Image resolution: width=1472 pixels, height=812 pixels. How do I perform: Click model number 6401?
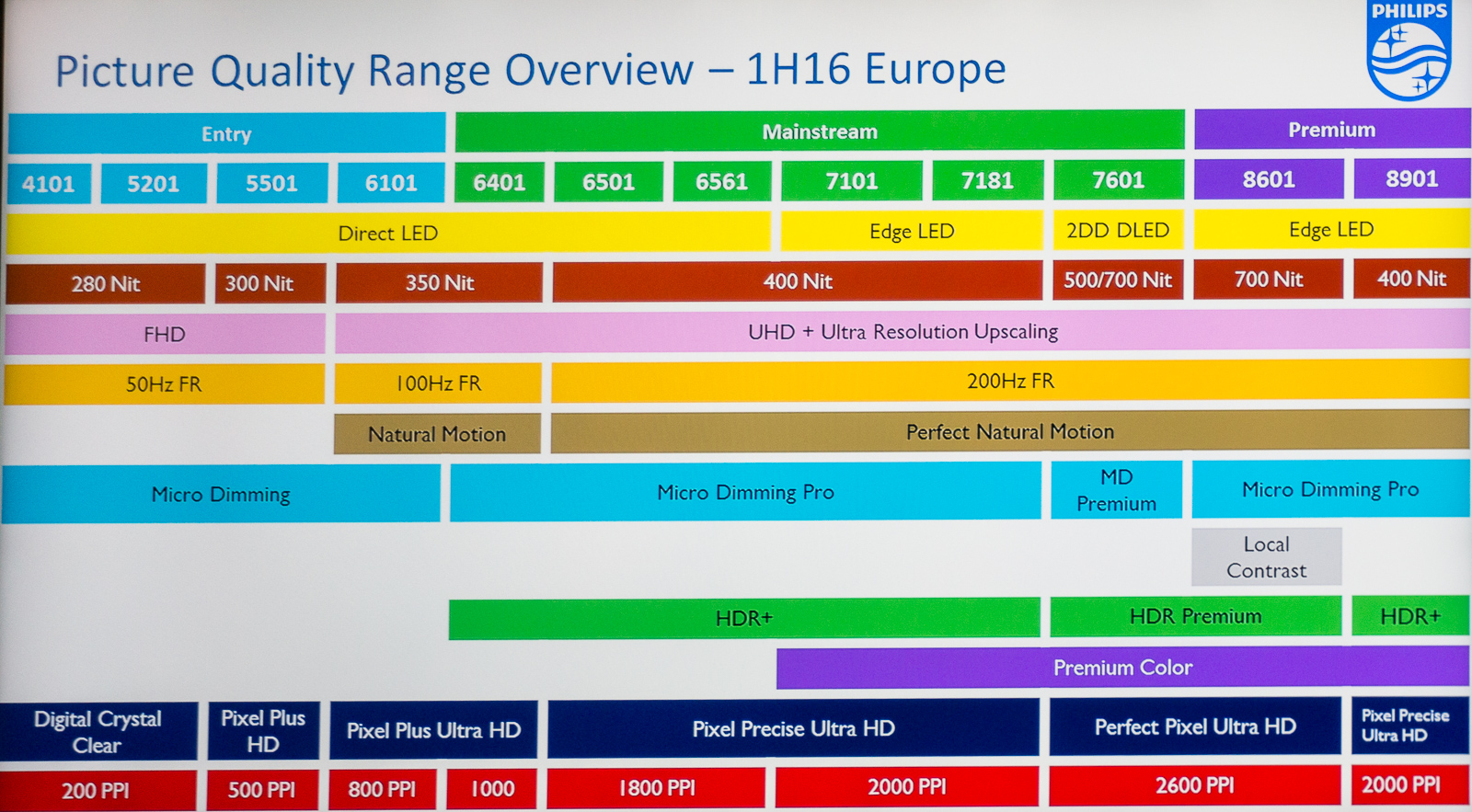click(500, 182)
